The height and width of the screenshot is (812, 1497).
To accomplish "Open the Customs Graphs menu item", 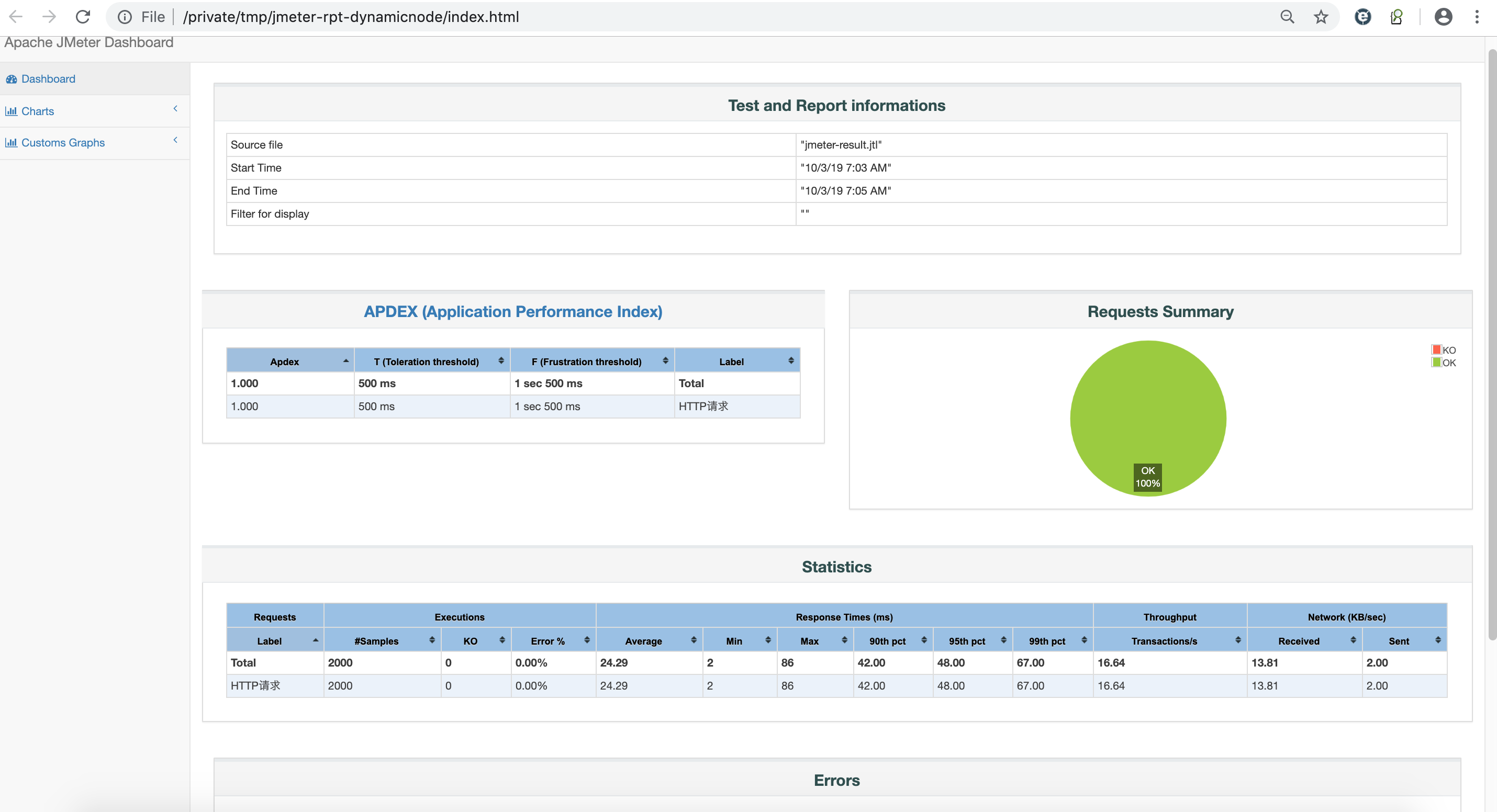I will (63, 142).
